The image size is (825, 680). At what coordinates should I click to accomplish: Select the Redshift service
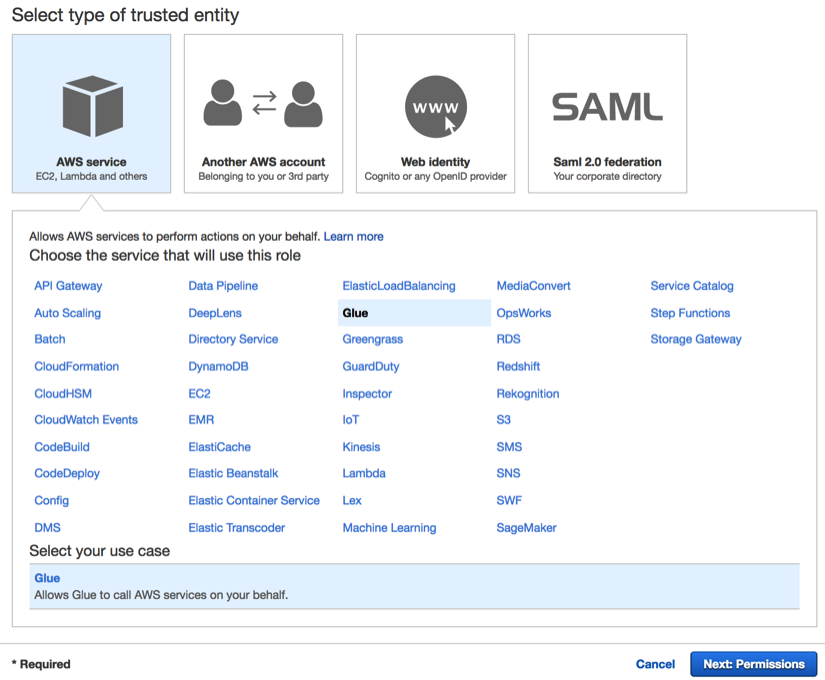[518, 366]
